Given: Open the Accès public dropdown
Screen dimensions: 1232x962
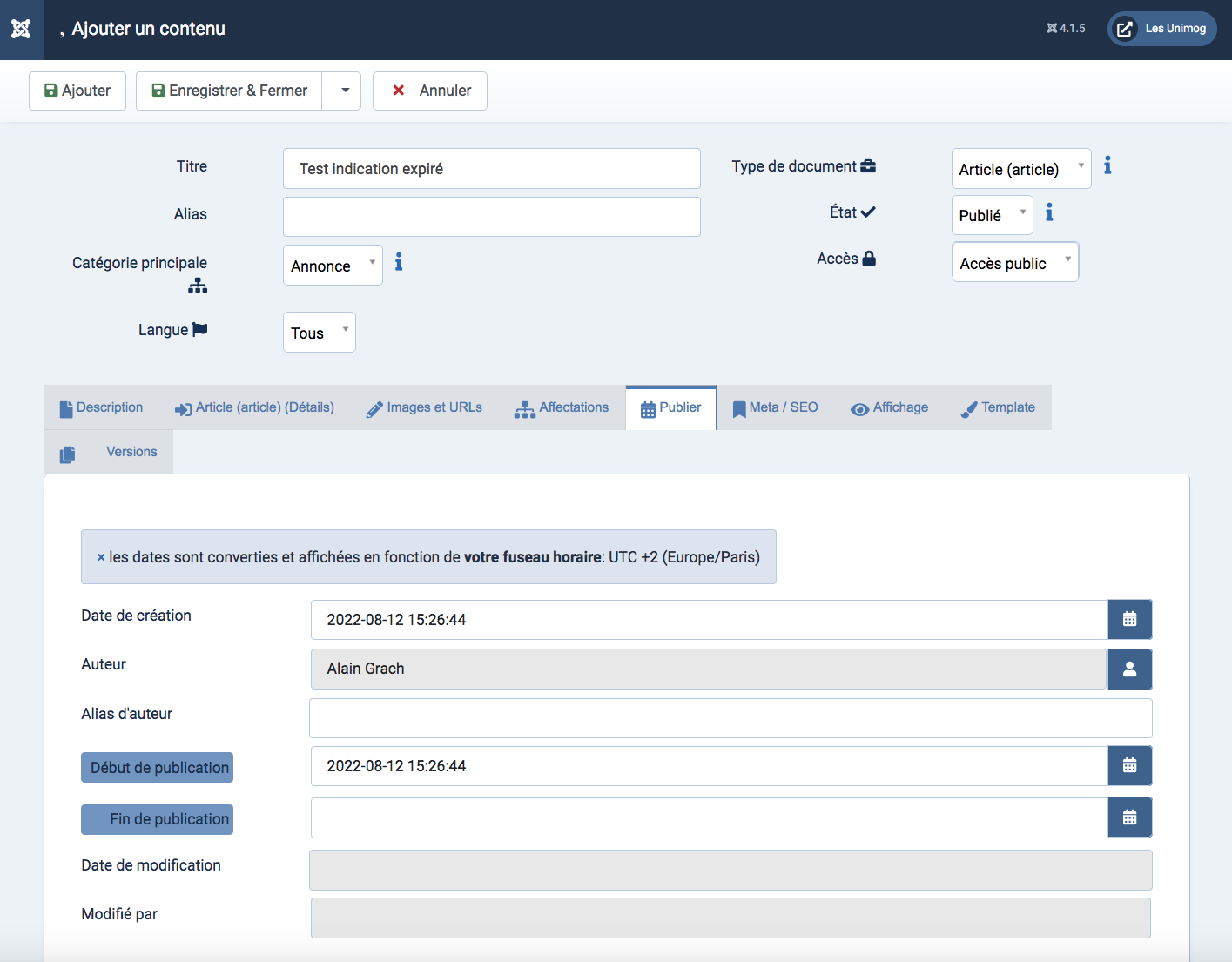Looking at the screenshot, I should [1015, 262].
